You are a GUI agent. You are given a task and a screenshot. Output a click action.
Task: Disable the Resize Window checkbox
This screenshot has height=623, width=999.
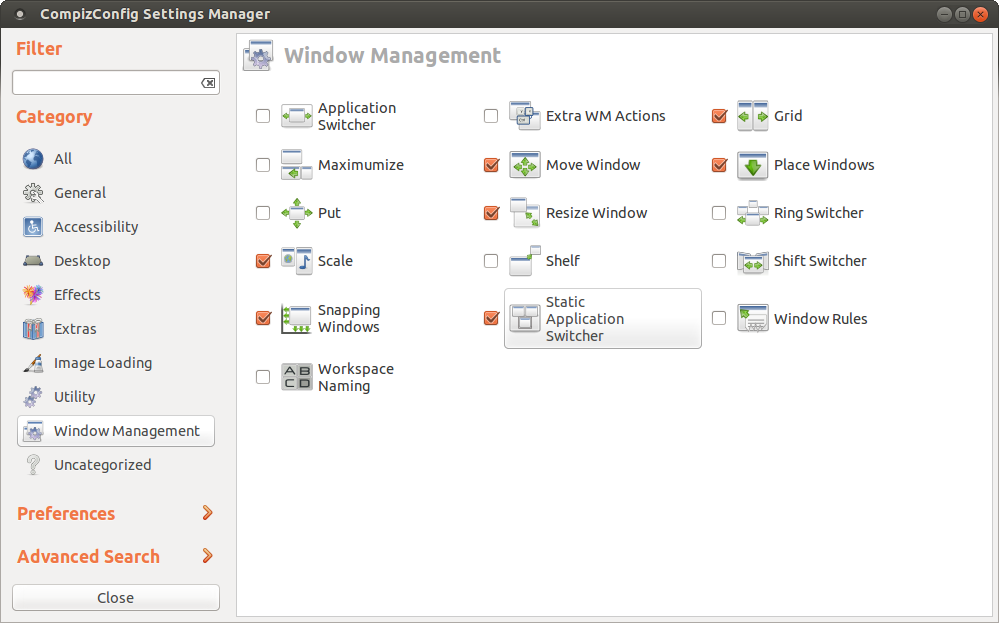pos(491,213)
